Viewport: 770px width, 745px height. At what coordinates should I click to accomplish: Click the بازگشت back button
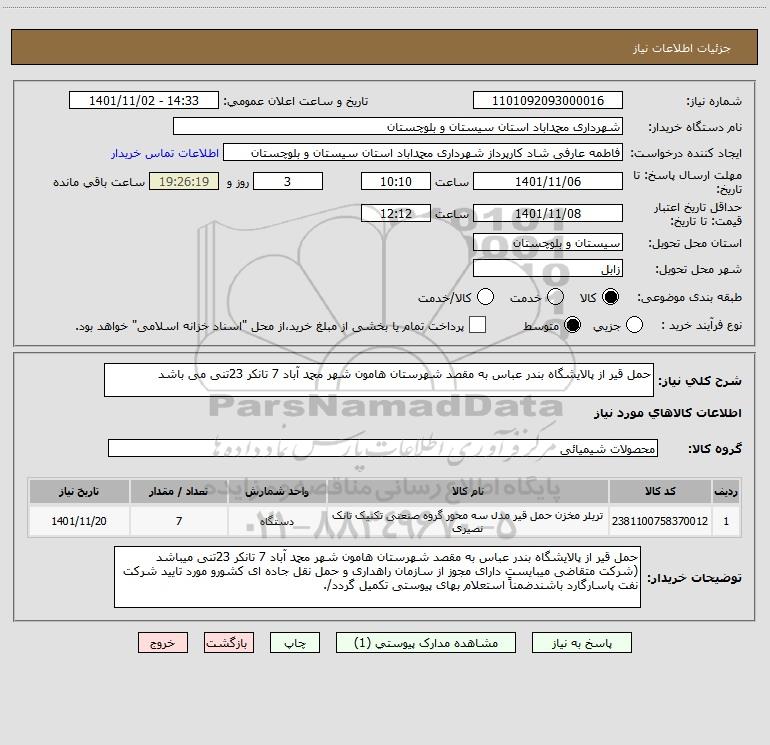(229, 643)
